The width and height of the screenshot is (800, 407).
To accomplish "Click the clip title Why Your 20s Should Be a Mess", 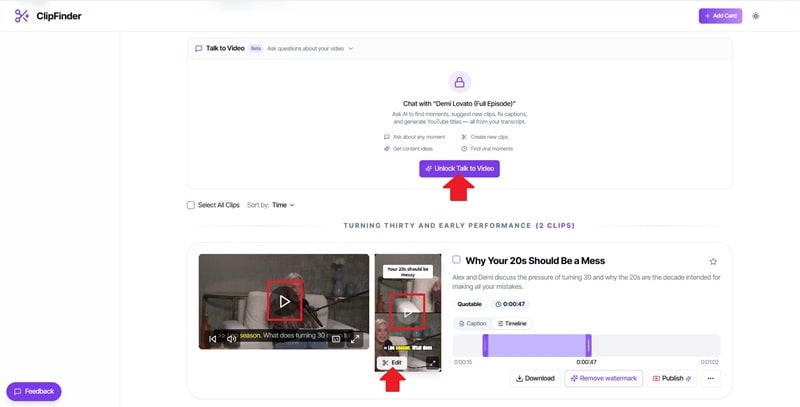I will pyautogui.click(x=535, y=261).
